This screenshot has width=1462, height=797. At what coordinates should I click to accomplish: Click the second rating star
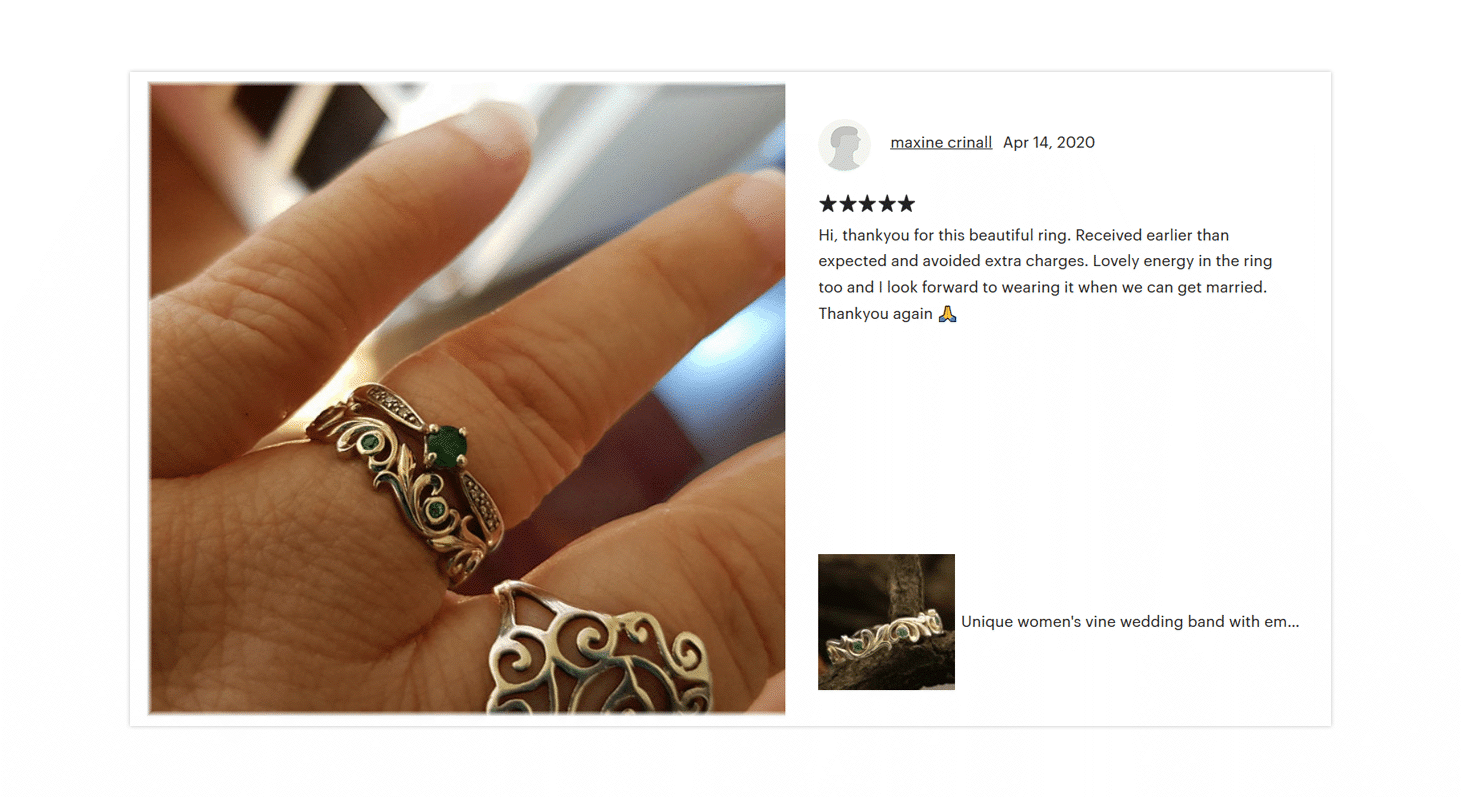(847, 204)
